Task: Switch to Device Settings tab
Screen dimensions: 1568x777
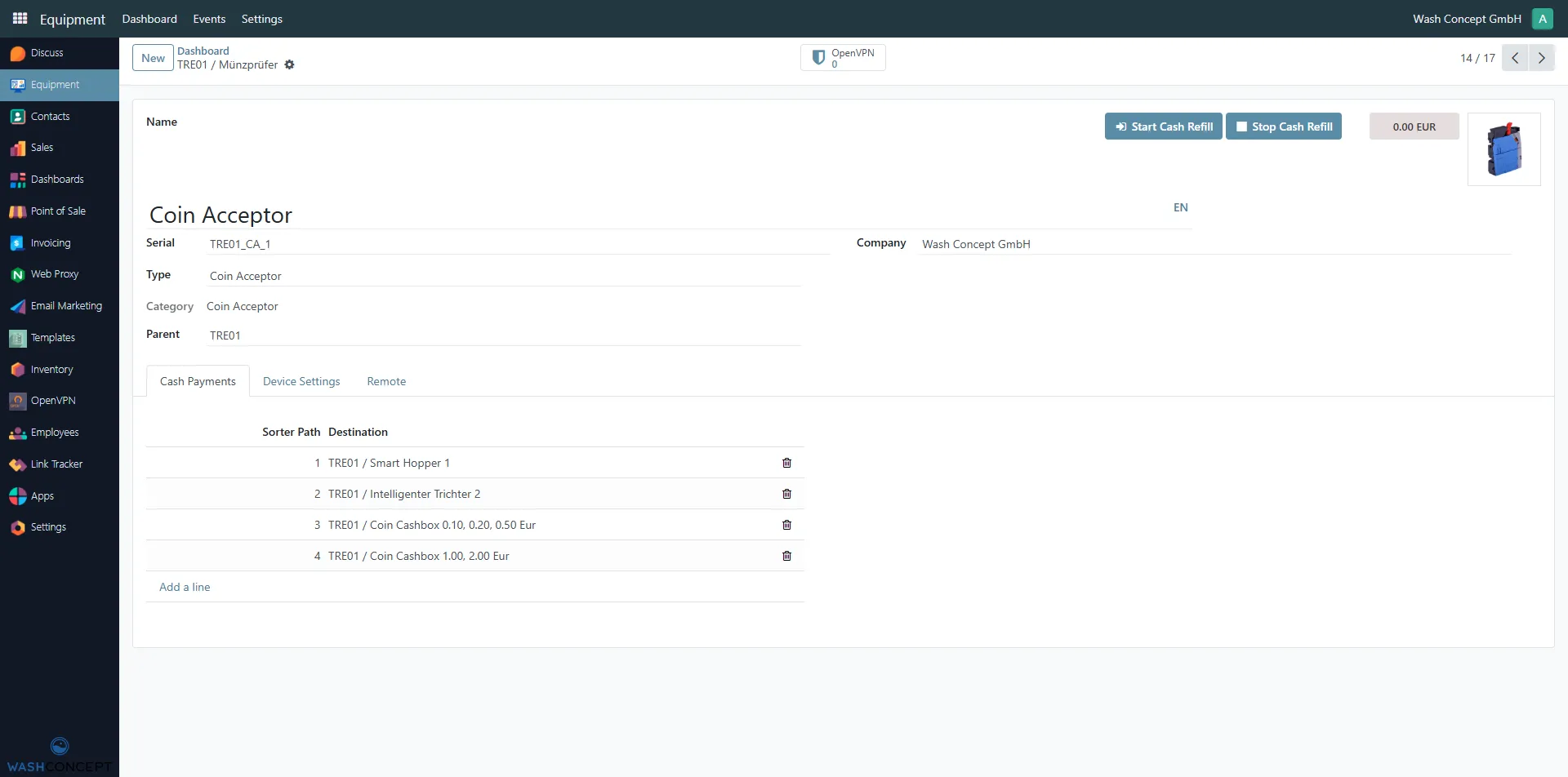Action: pos(301,381)
